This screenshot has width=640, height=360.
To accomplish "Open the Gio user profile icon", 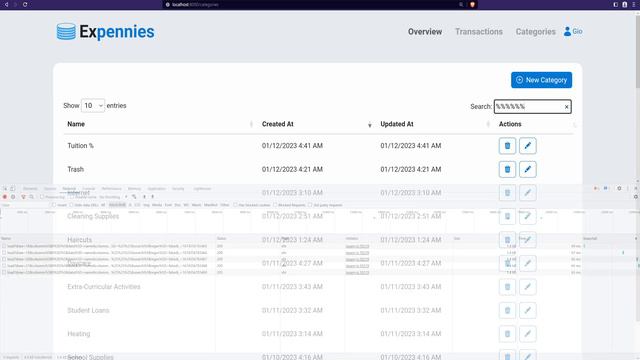I will coord(567,31).
